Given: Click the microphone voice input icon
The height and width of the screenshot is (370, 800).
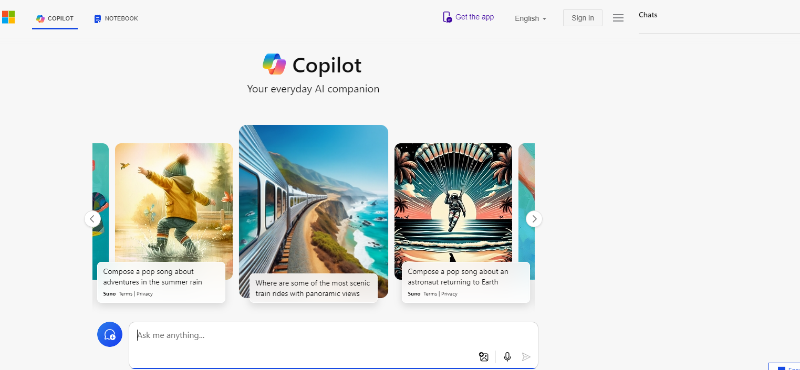Looking at the screenshot, I should point(507,356).
